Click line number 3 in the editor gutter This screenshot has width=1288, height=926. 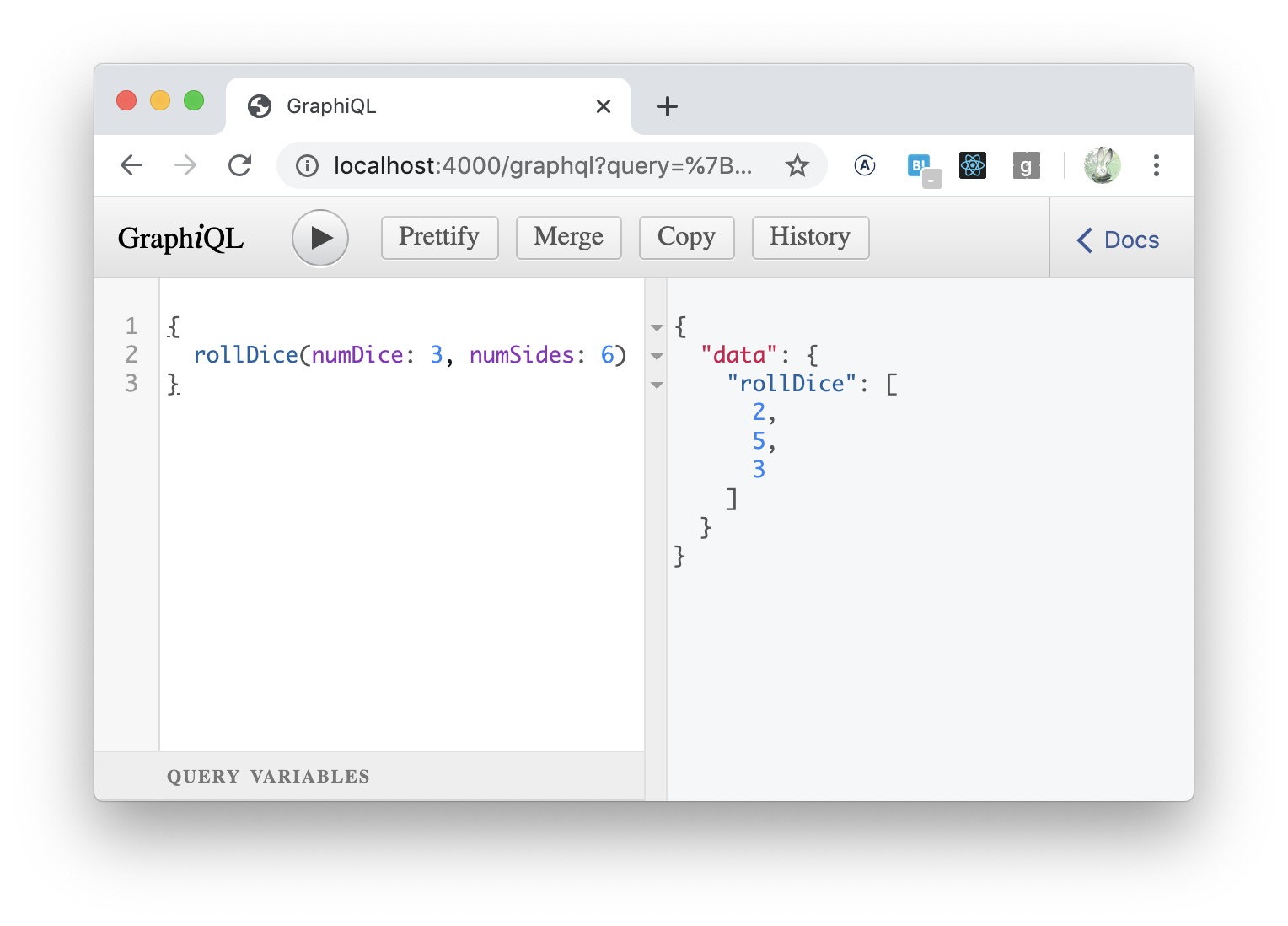[x=131, y=384]
